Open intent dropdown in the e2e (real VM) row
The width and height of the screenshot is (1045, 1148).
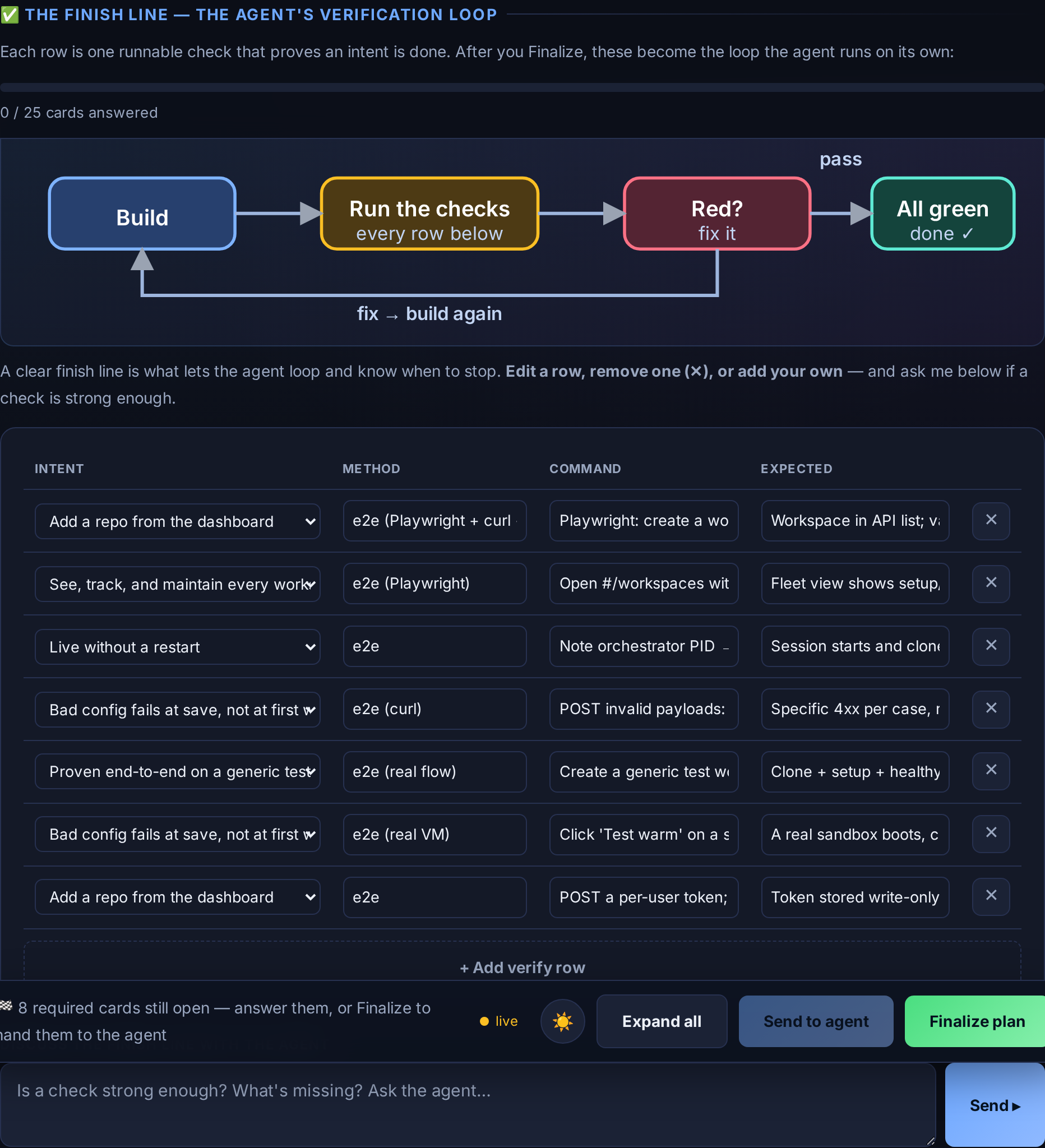pyautogui.click(x=177, y=834)
